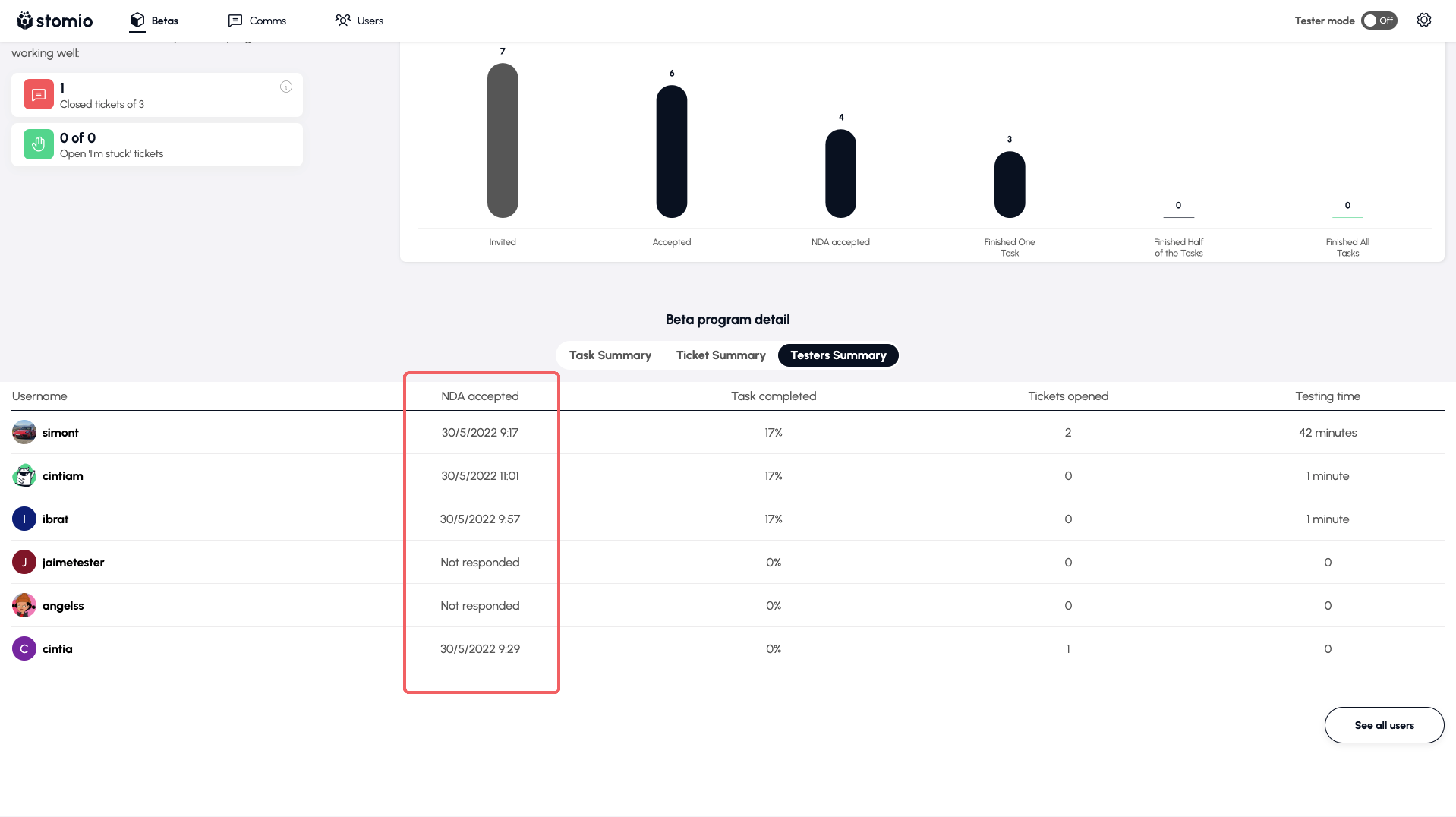Click the Accepted bar in chart
Viewport: 1456px width, 817px height.
tap(671, 151)
